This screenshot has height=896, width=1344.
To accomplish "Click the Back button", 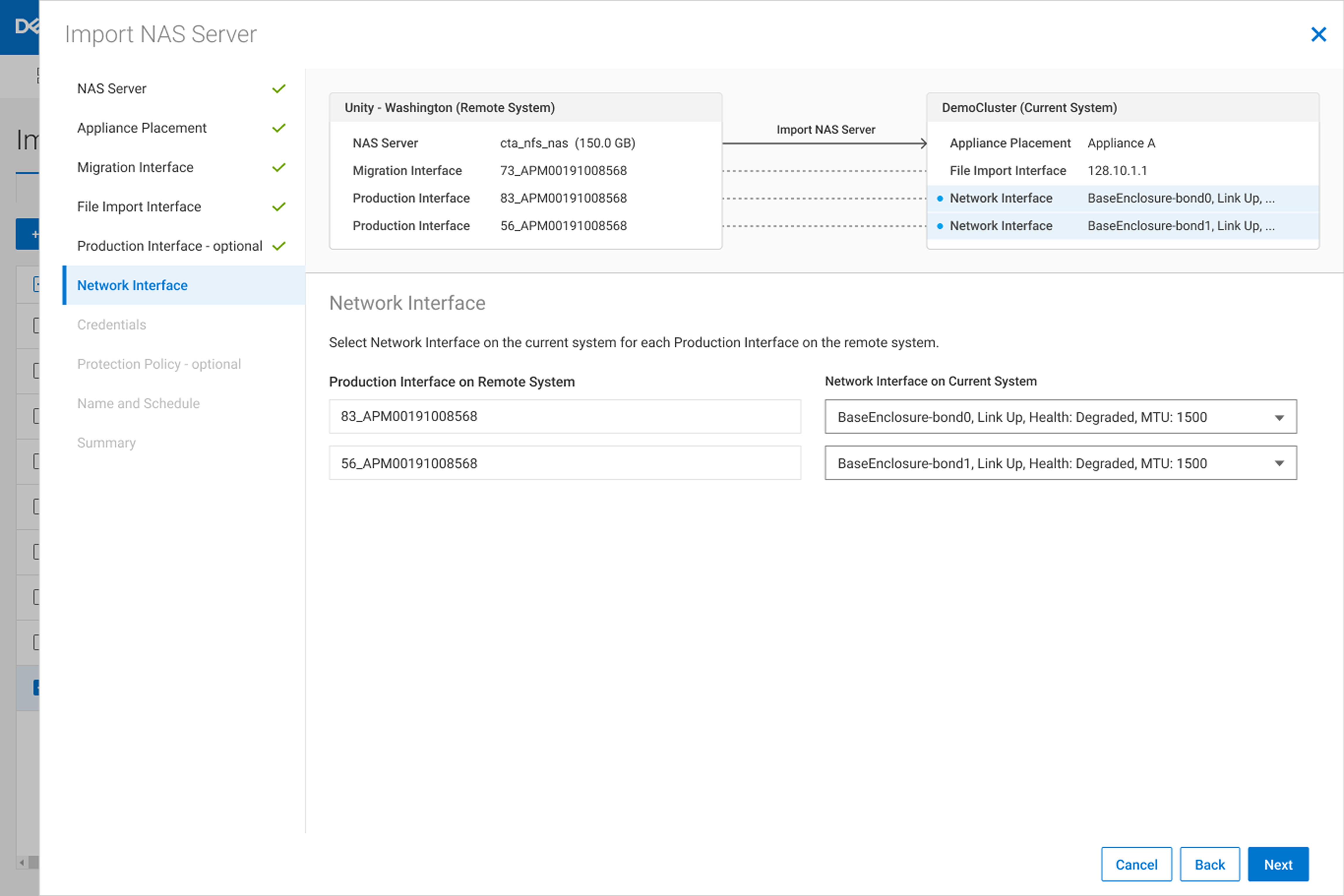I will 1209,865.
